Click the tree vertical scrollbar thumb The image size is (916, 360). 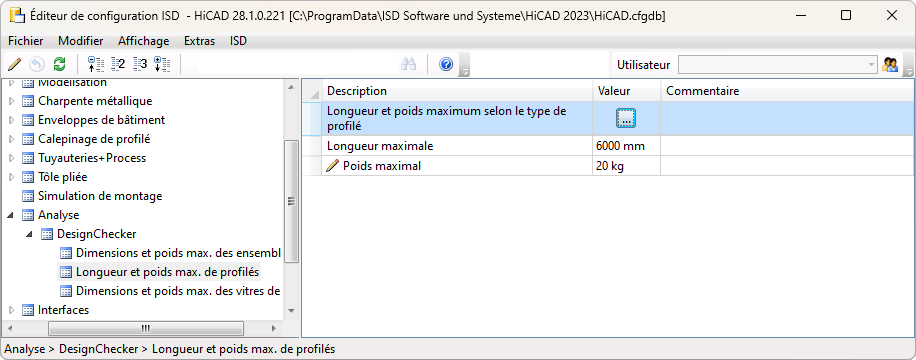coord(291,202)
